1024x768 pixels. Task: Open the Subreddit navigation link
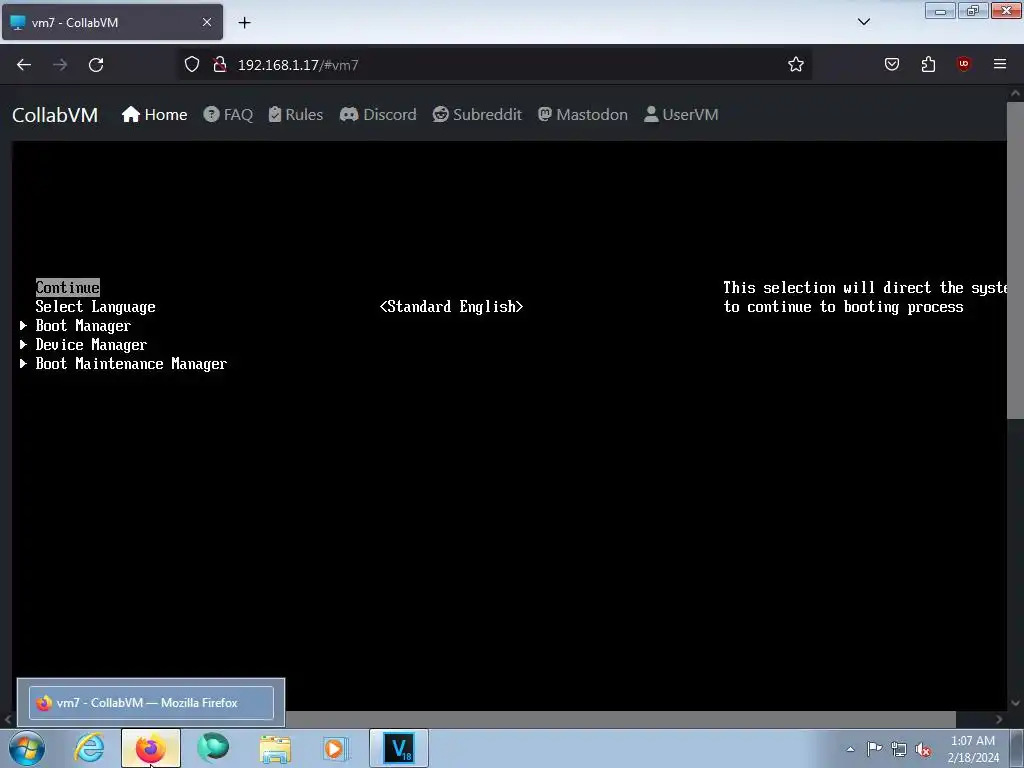point(477,115)
